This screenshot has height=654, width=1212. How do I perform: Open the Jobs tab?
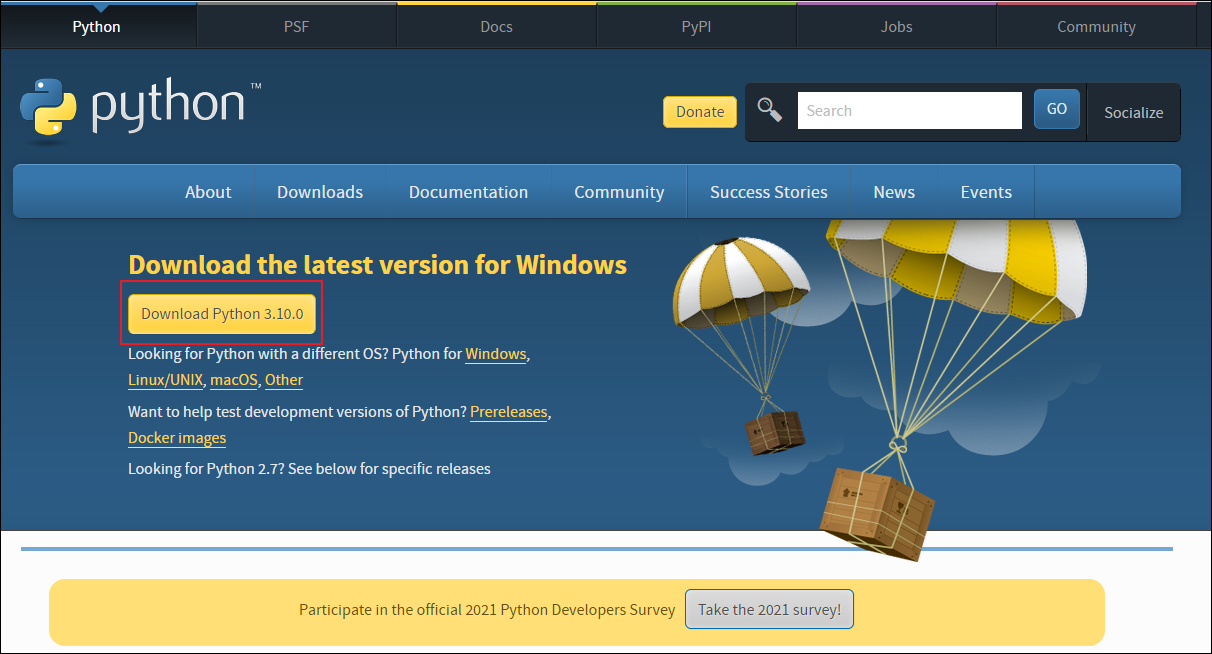(897, 27)
